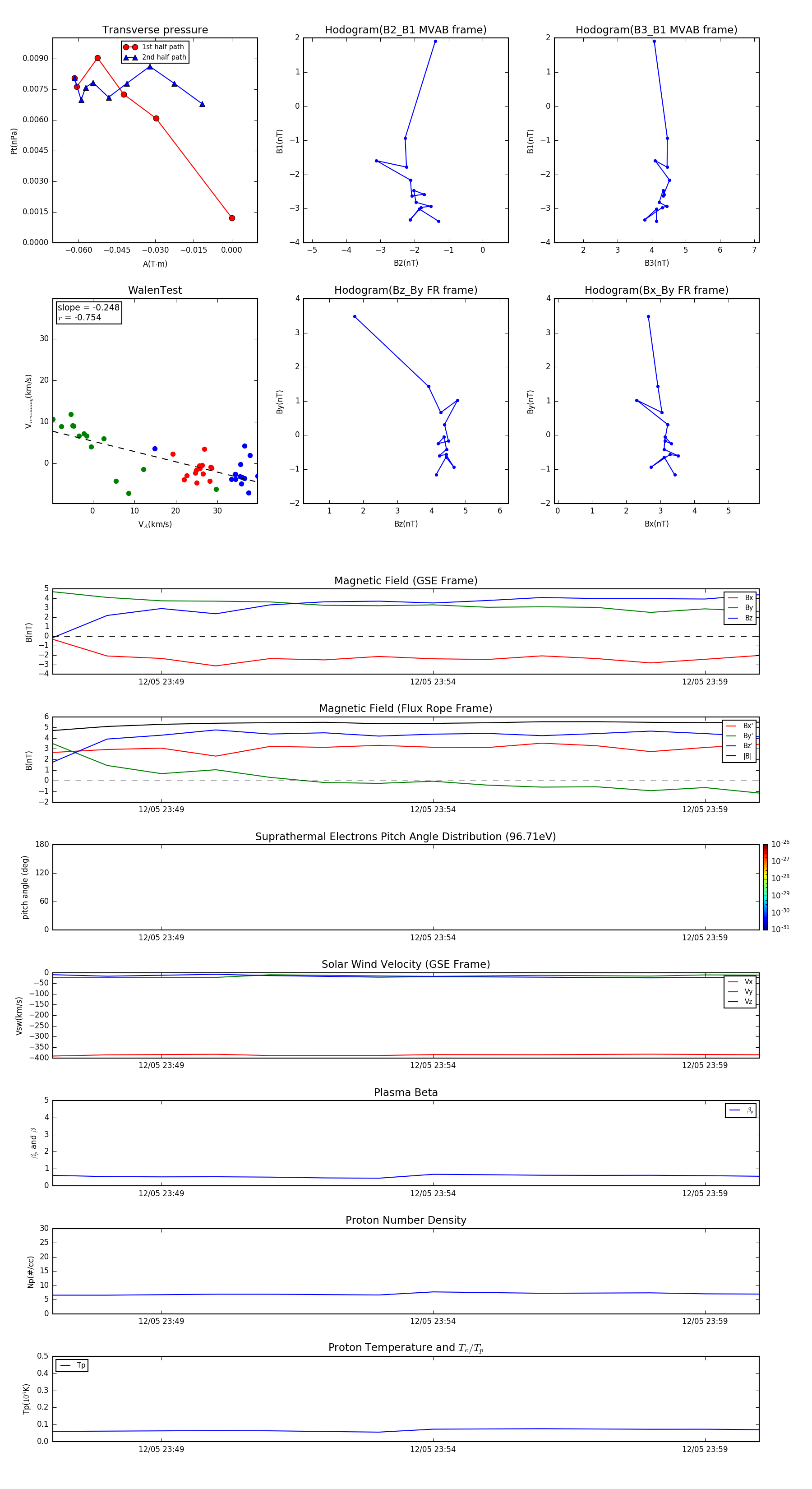This screenshot has width=812, height=1489.
Task: Select the 'Hodogram(B3_B1 MVAB frame)' title
Action: coord(656,30)
